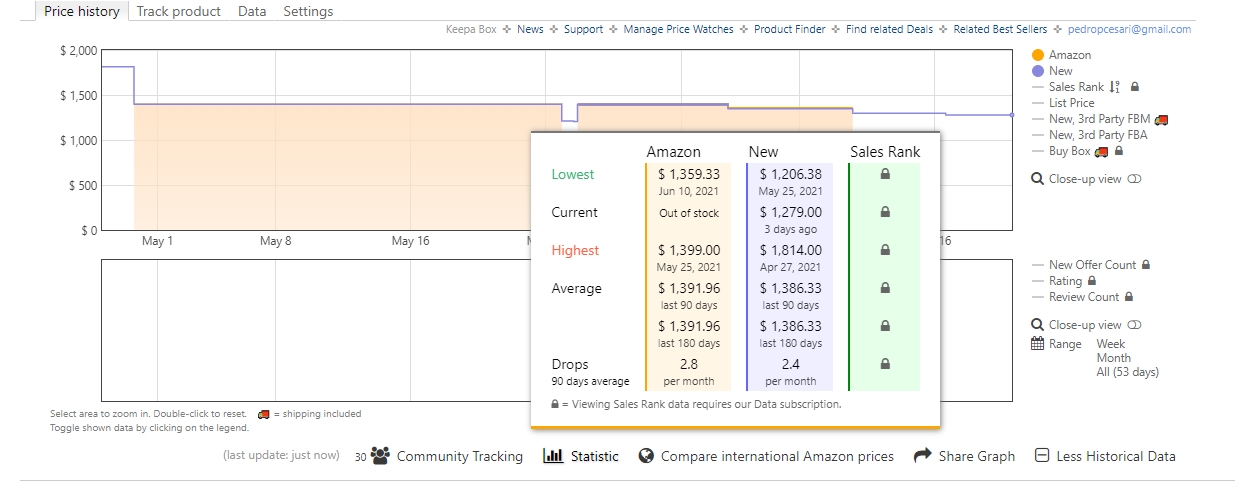Collapse graph with Less Historical Data
The width and height of the screenshot is (1235, 484).
point(1105,456)
